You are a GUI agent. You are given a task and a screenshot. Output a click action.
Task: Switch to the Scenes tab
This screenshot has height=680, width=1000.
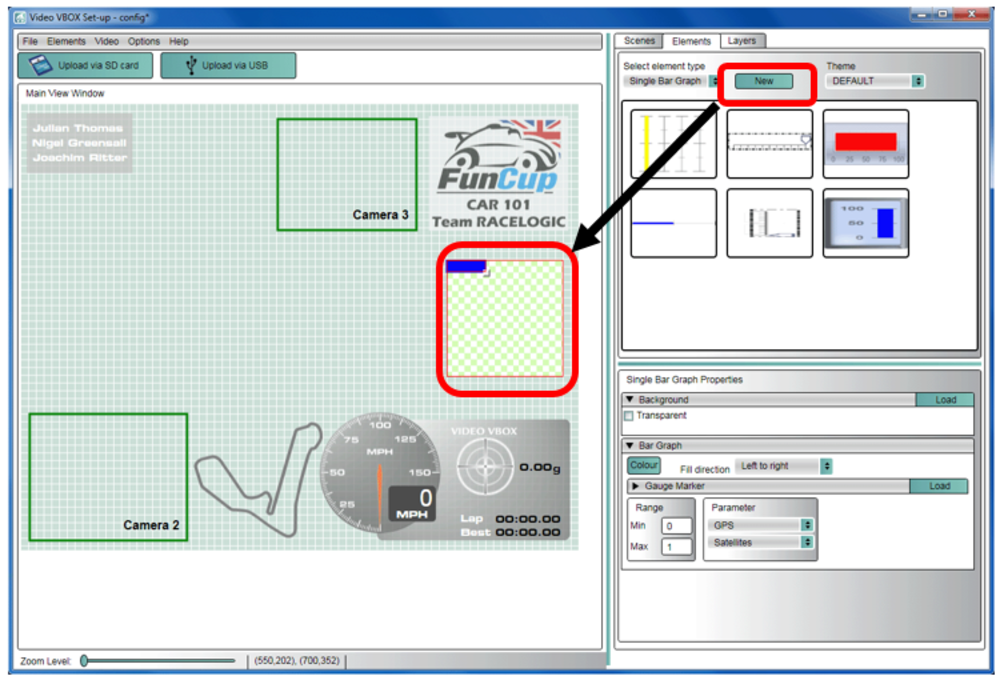click(639, 41)
